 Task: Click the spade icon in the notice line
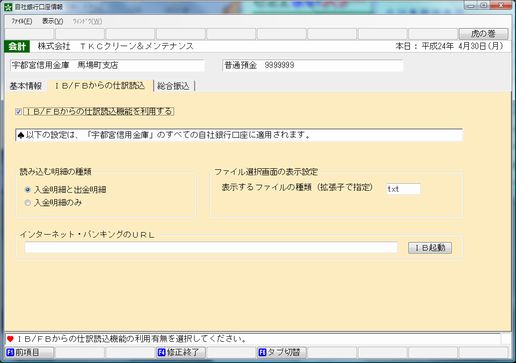(21, 135)
